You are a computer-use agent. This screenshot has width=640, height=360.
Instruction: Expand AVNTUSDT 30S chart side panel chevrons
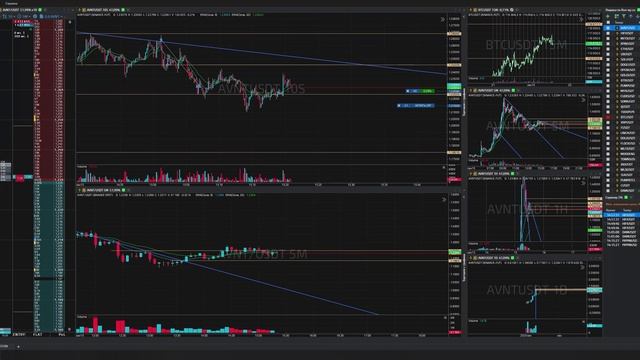pyautogui.click(x=442, y=19)
